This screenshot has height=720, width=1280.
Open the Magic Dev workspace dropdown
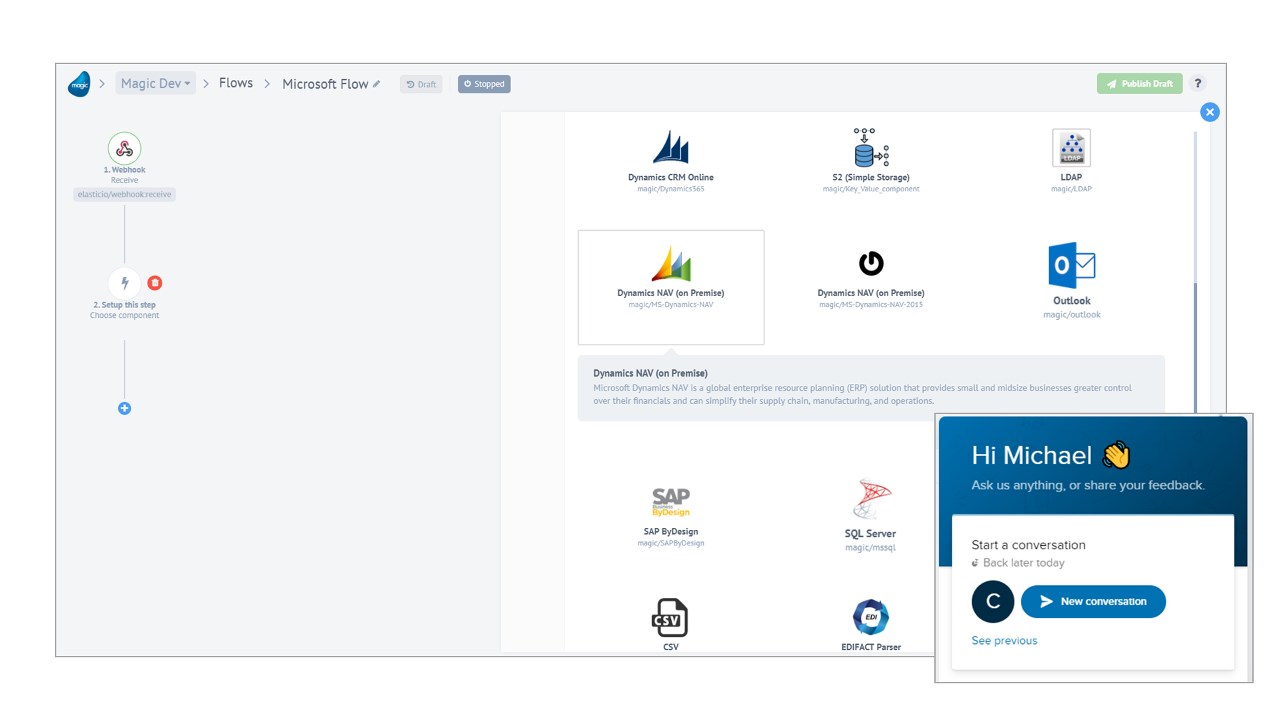pyautogui.click(x=155, y=83)
